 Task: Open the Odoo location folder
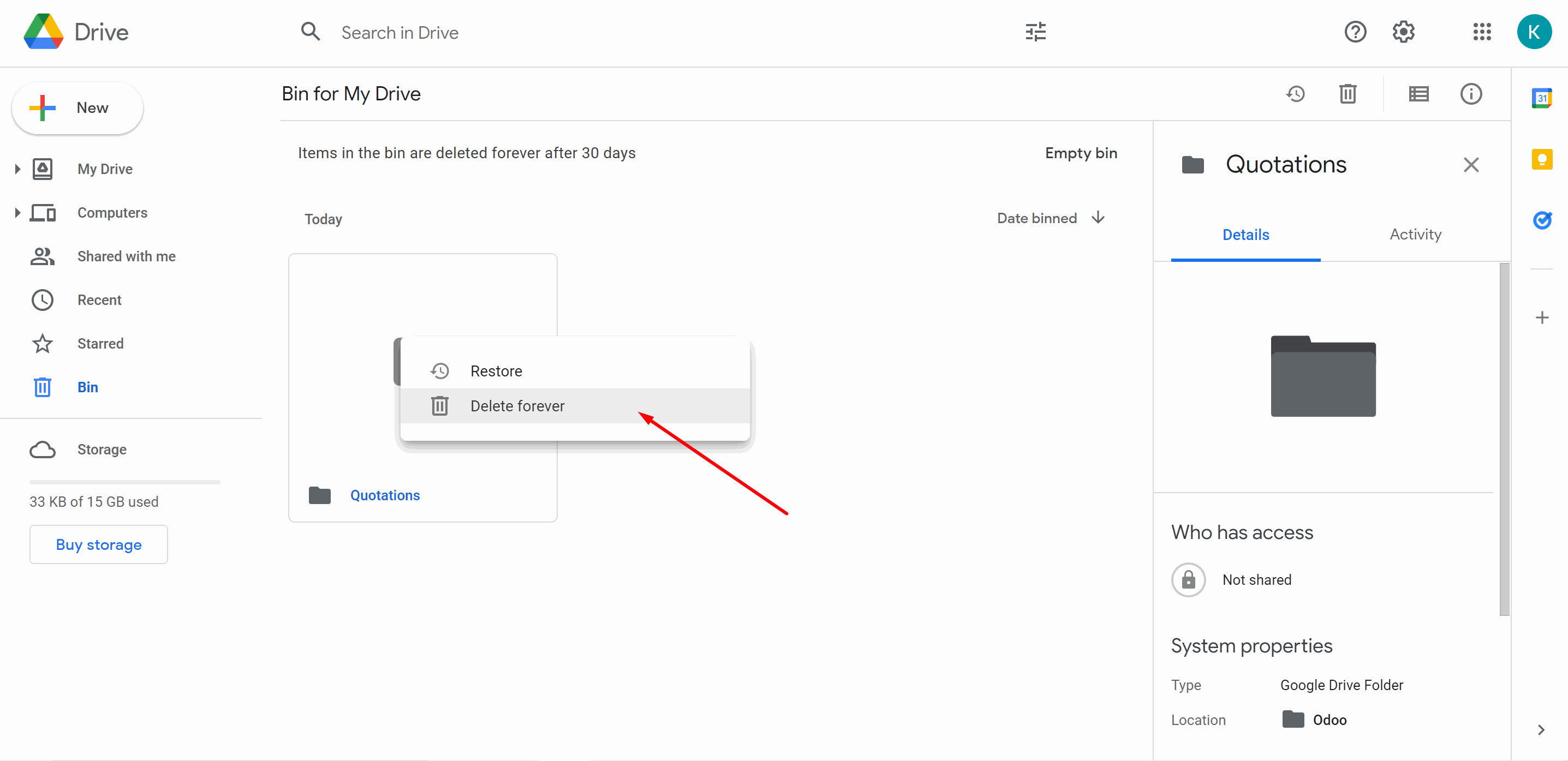coord(1314,720)
